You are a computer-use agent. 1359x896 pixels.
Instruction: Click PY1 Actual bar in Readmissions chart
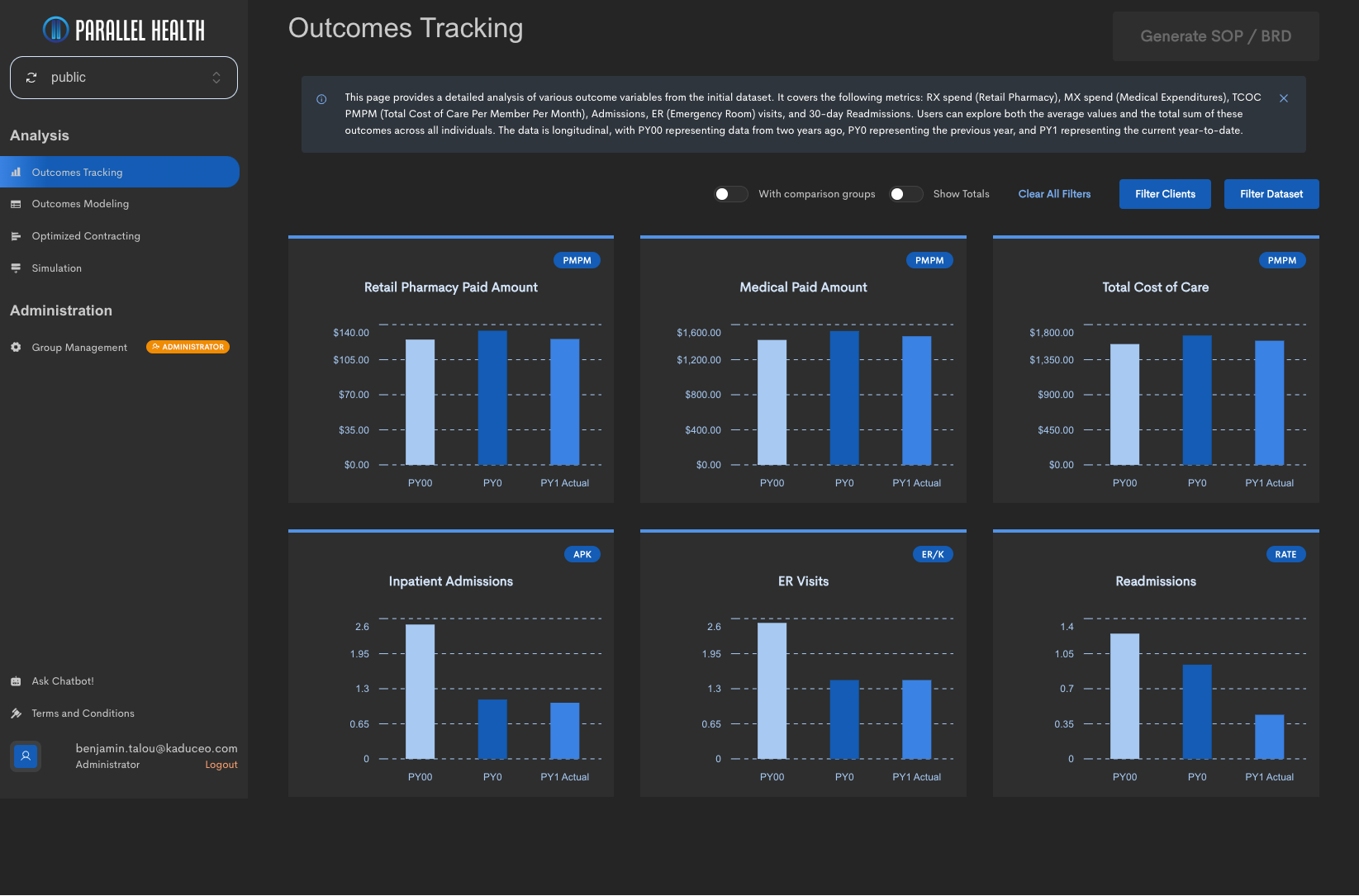click(1270, 737)
